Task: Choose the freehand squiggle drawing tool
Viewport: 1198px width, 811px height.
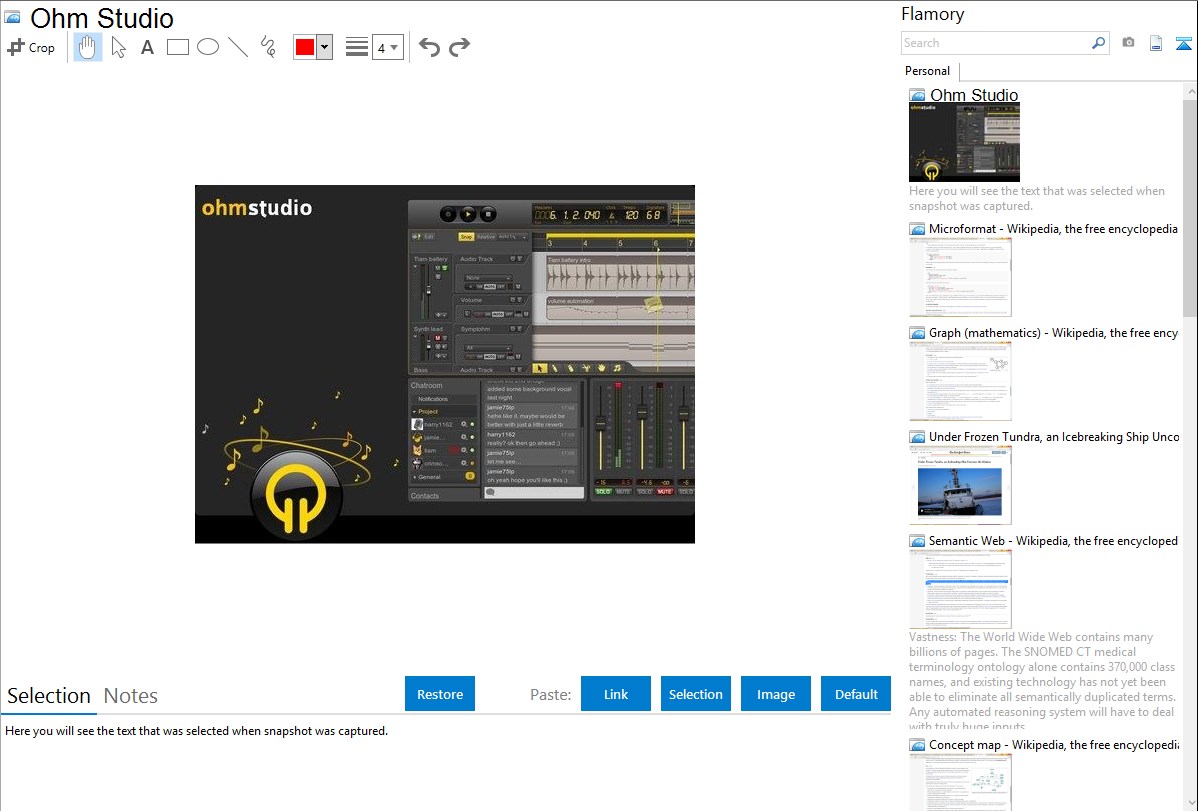Action: tap(268, 47)
